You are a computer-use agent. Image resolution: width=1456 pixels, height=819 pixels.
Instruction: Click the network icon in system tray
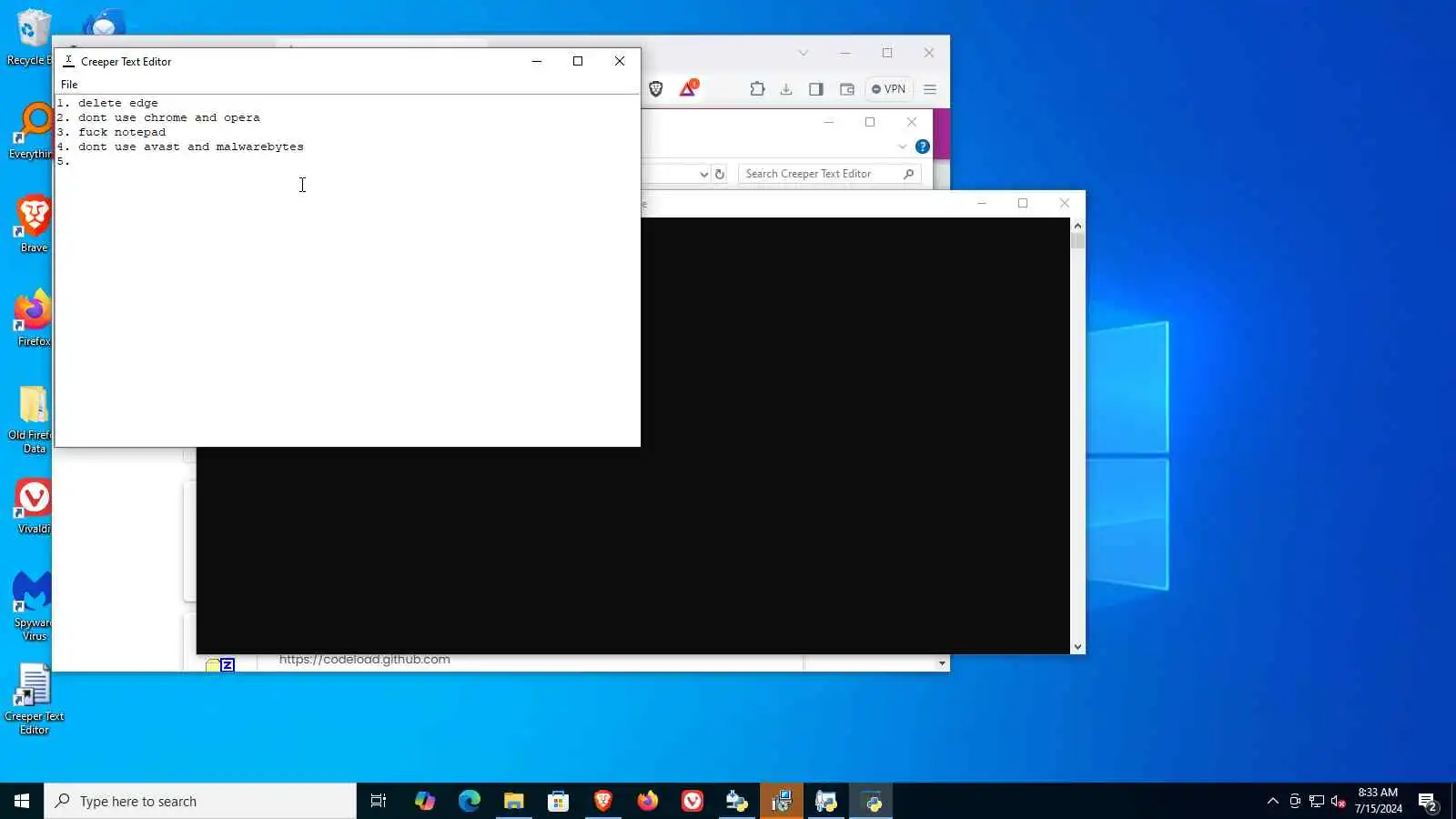[1316, 801]
